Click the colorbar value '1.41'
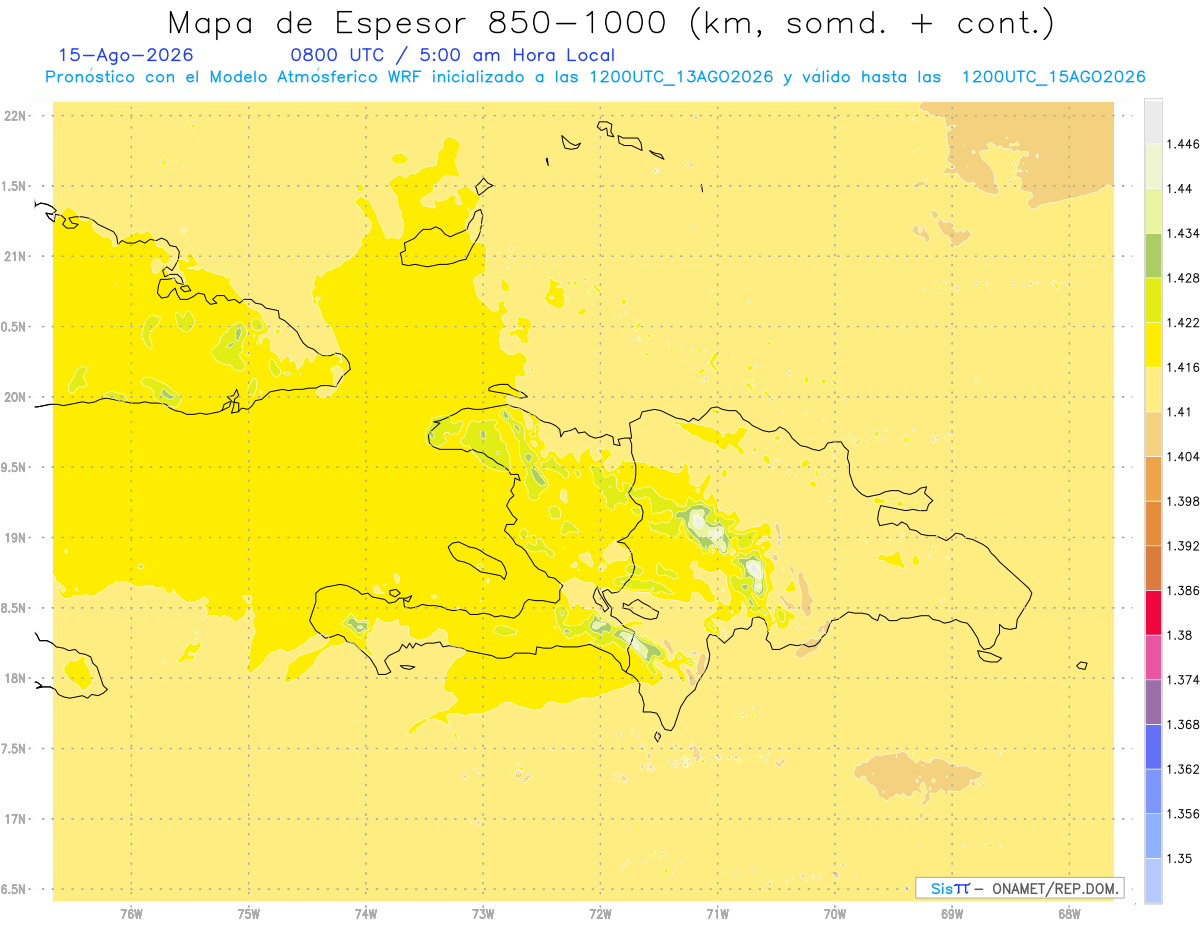 [x=1180, y=411]
